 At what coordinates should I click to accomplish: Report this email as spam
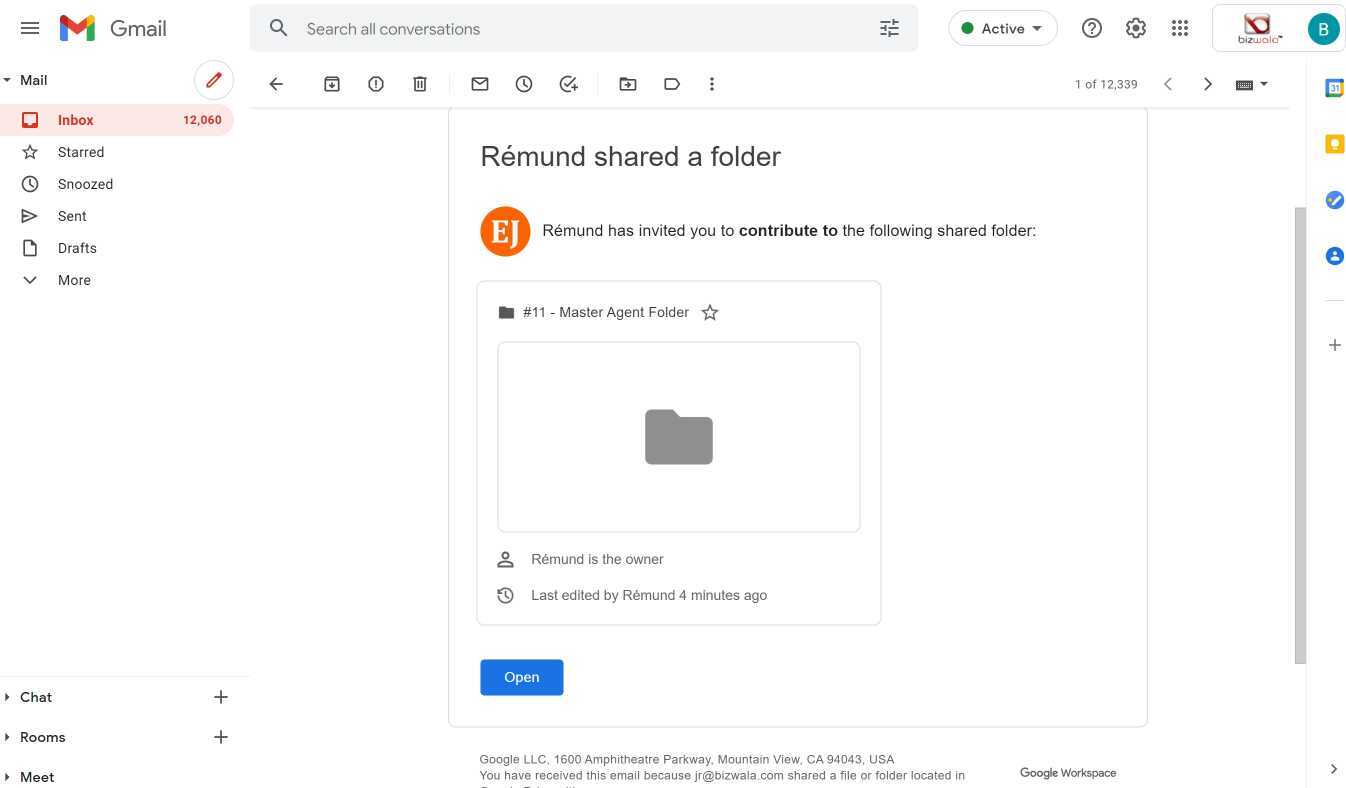click(376, 84)
